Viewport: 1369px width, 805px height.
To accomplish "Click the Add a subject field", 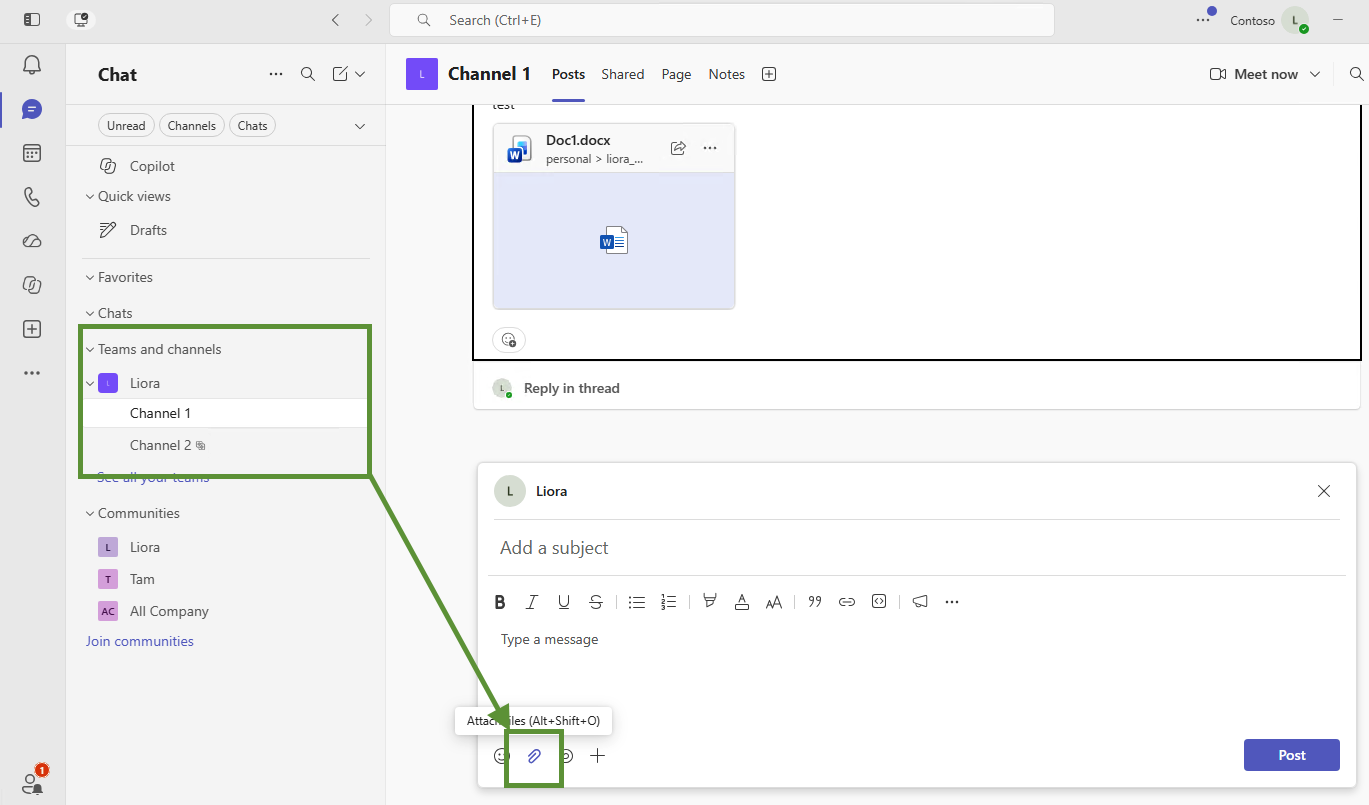I will [x=917, y=548].
